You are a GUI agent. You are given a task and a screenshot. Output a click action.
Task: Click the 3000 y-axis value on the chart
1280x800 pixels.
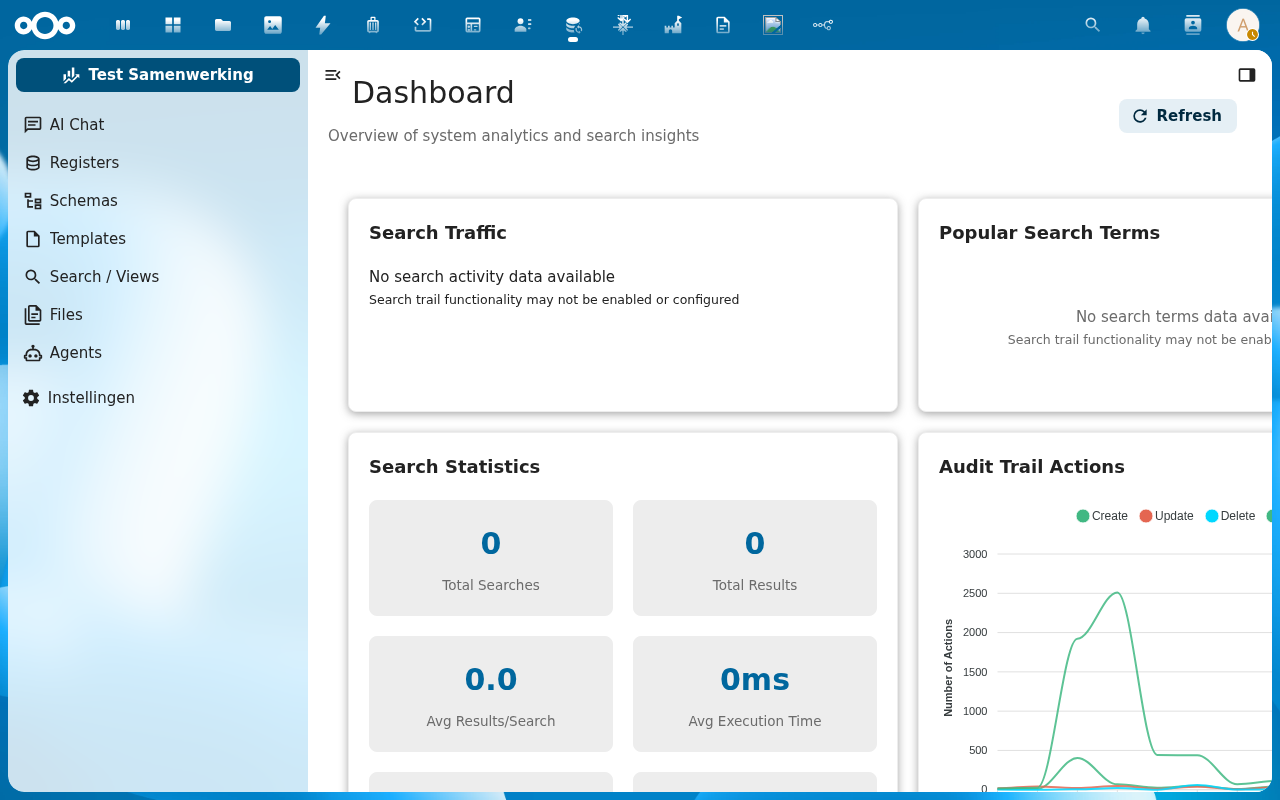point(975,554)
